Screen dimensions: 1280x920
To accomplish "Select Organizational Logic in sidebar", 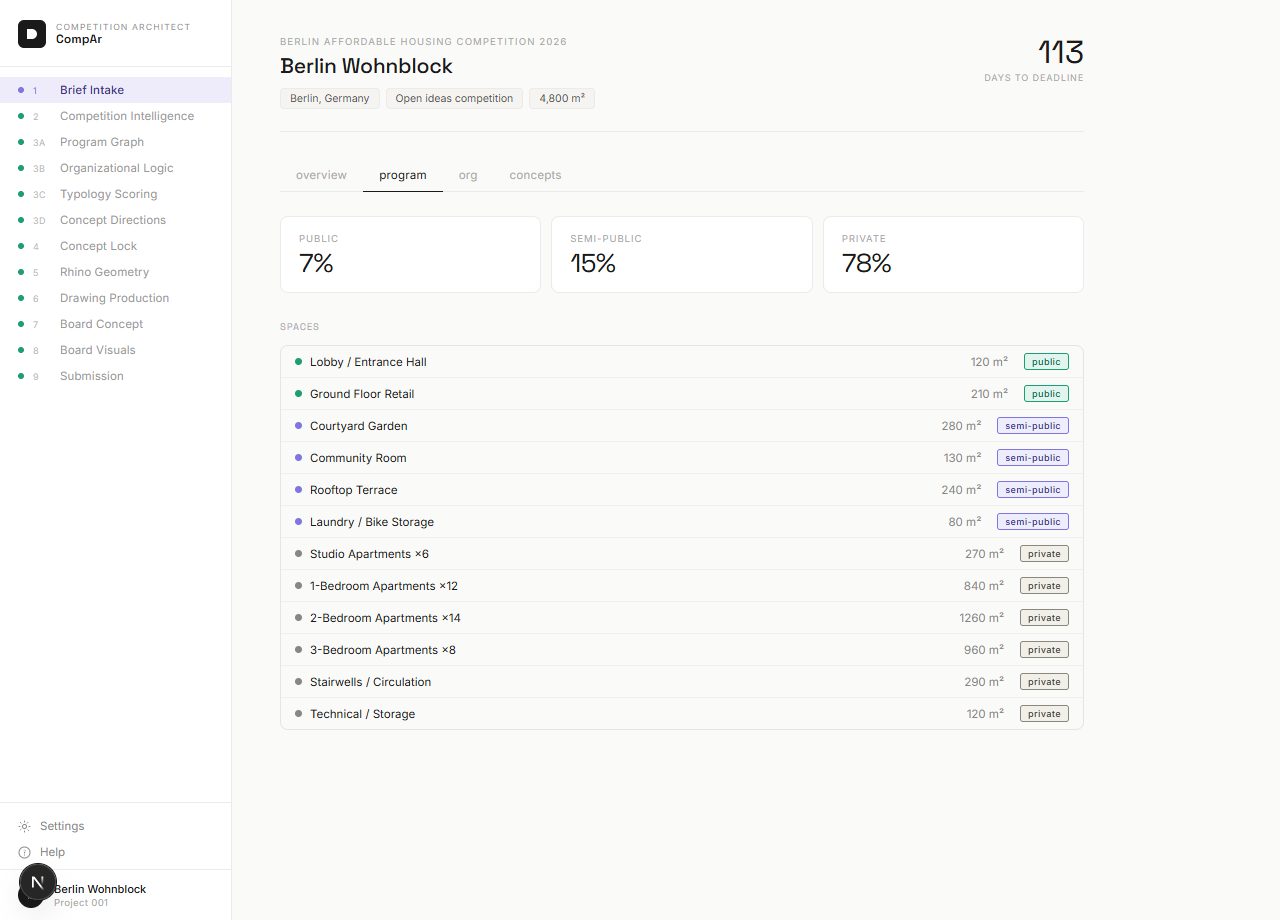I will point(115,168).
